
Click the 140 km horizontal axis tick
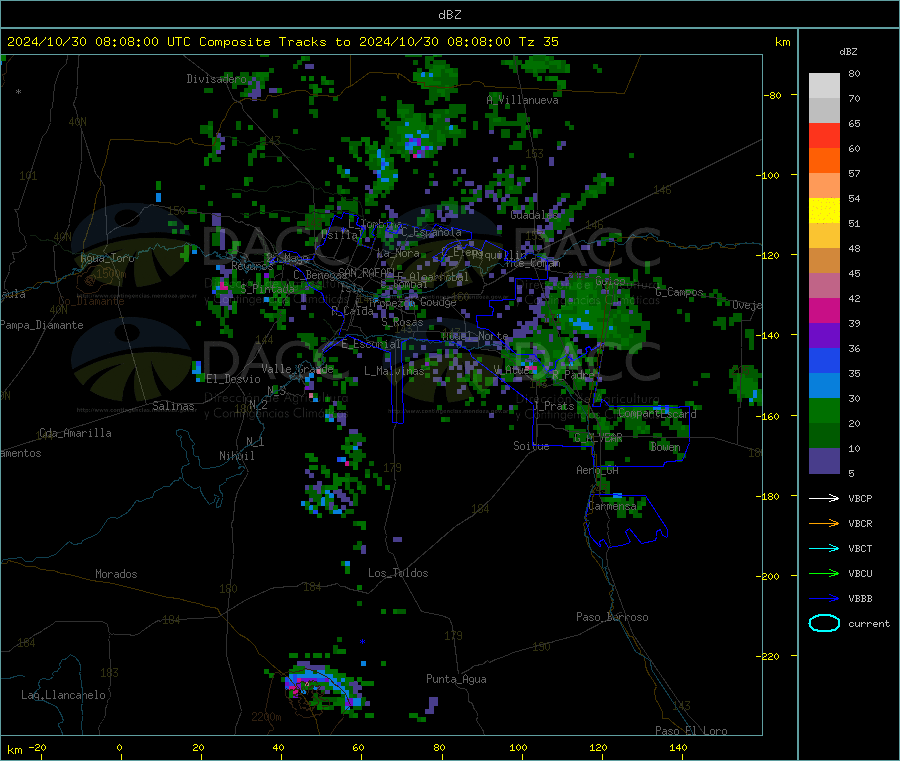point(678,748)
